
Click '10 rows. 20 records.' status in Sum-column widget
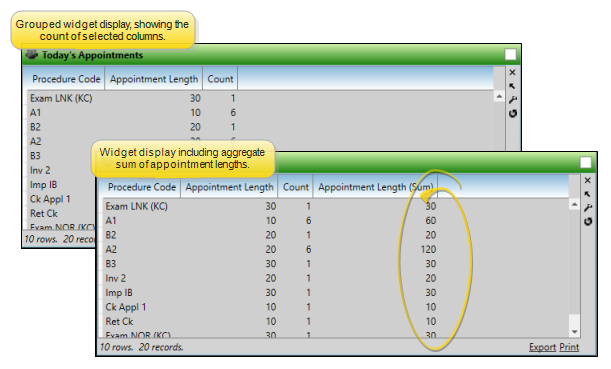pyautogui.click(x=141, y=347)
